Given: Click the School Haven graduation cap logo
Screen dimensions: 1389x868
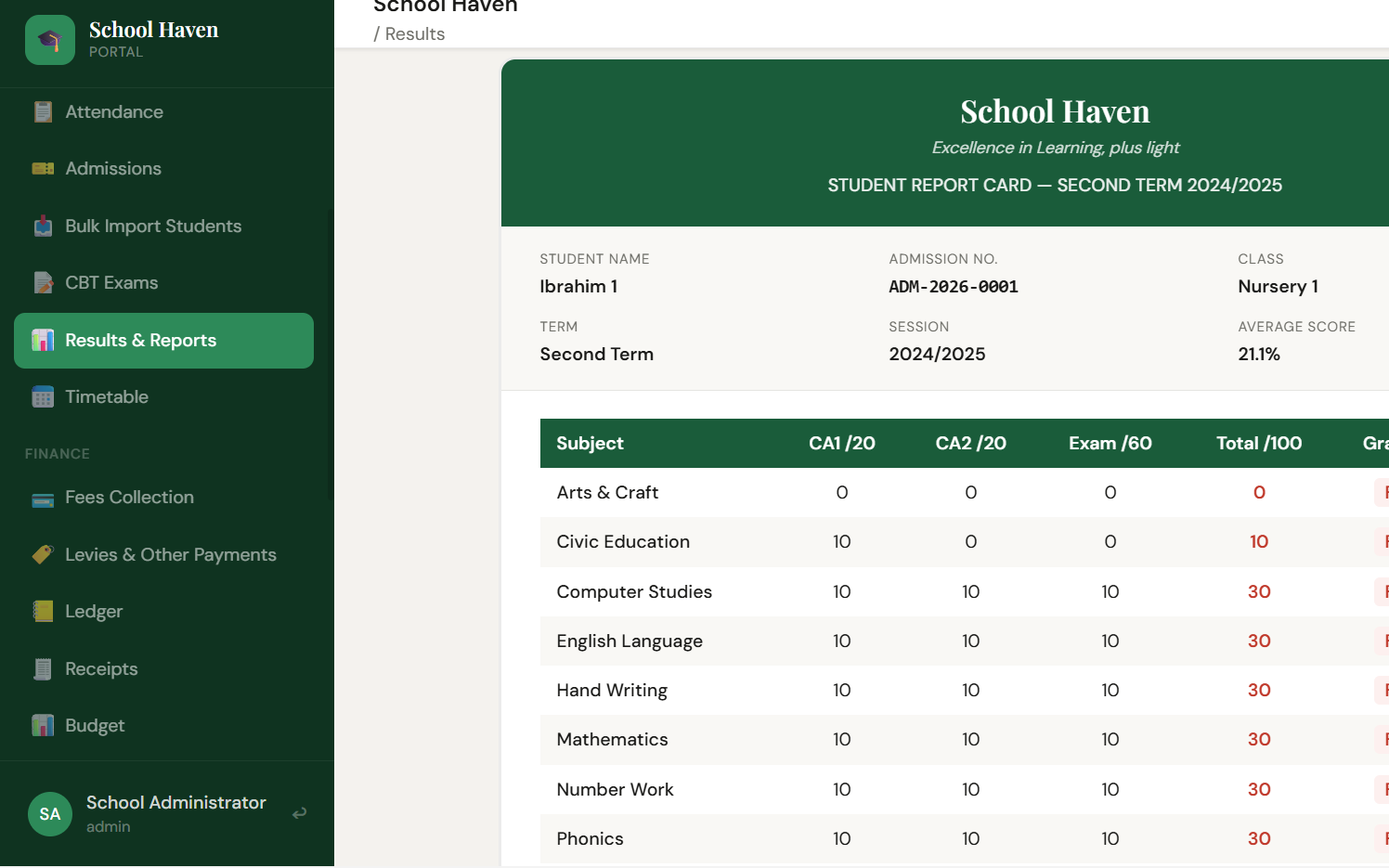Looking at the screenshot, I should pyautogui.click(x=50, y=40).
